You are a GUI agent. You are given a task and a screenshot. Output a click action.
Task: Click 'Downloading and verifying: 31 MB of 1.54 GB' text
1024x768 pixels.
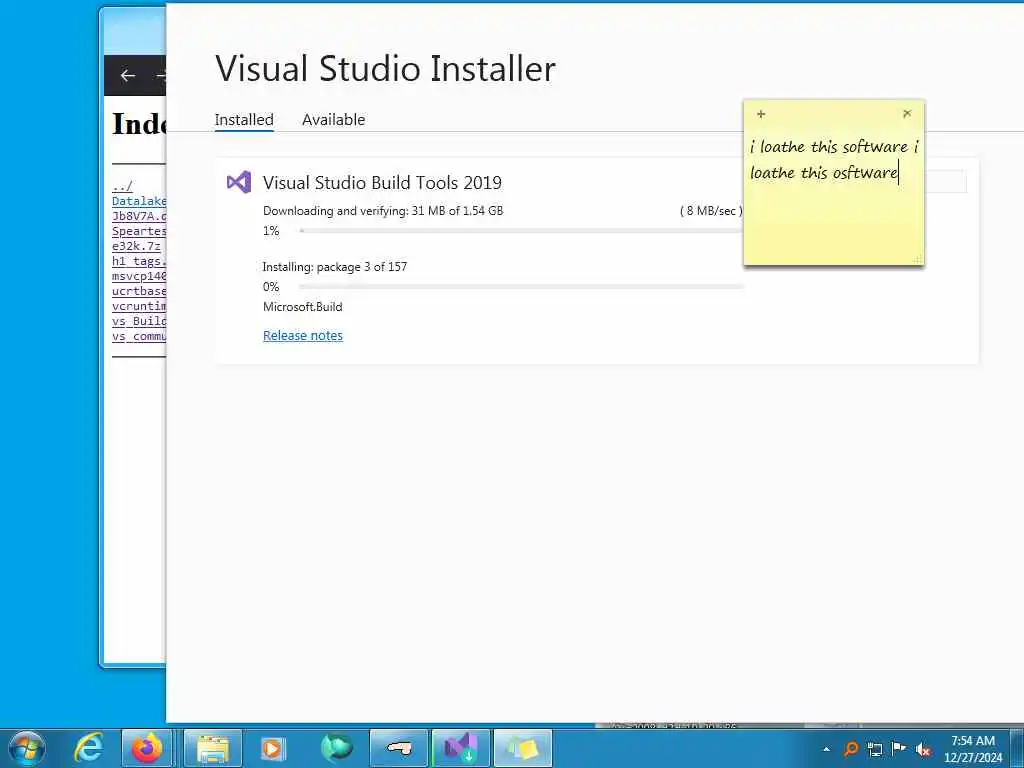pyautogui.click(x=383, y=211)
